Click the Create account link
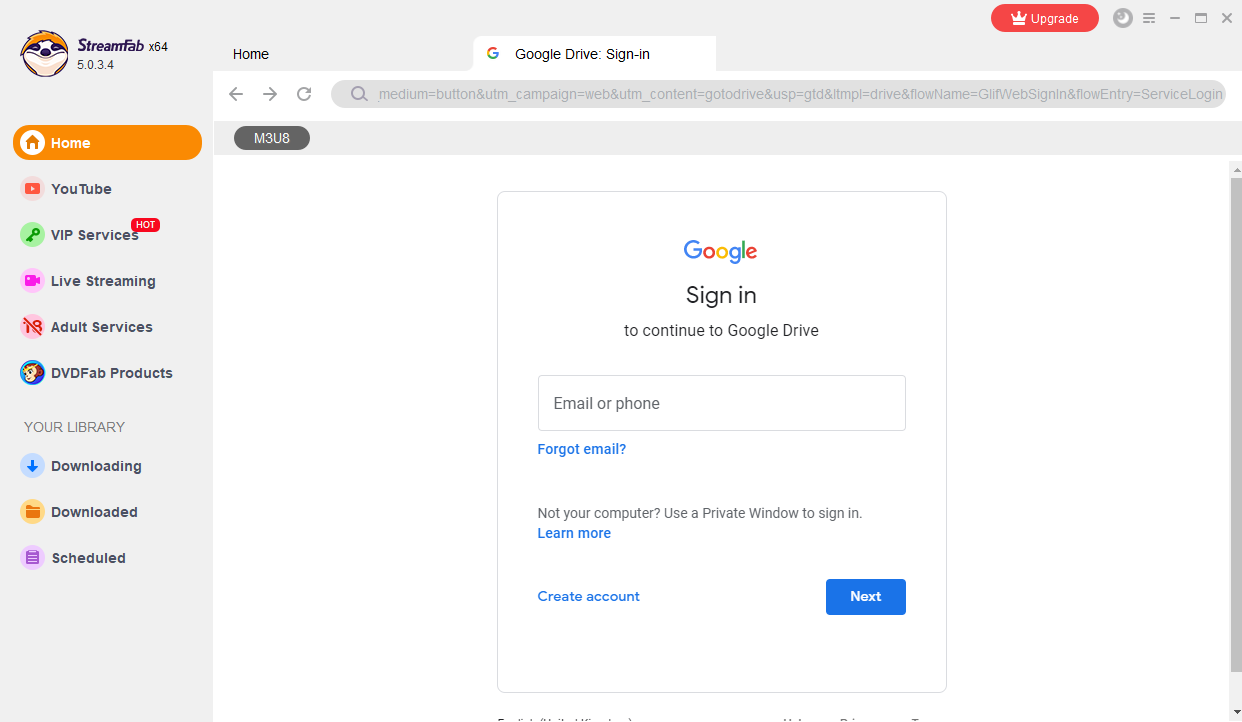The width and height of the screenshot is (1242, 722). 589,596
